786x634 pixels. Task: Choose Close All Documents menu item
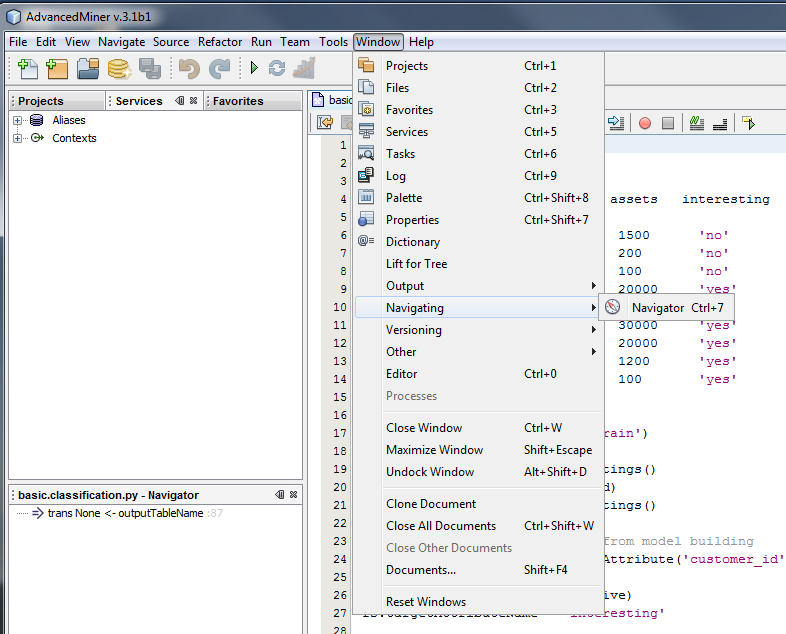[479, 526]
